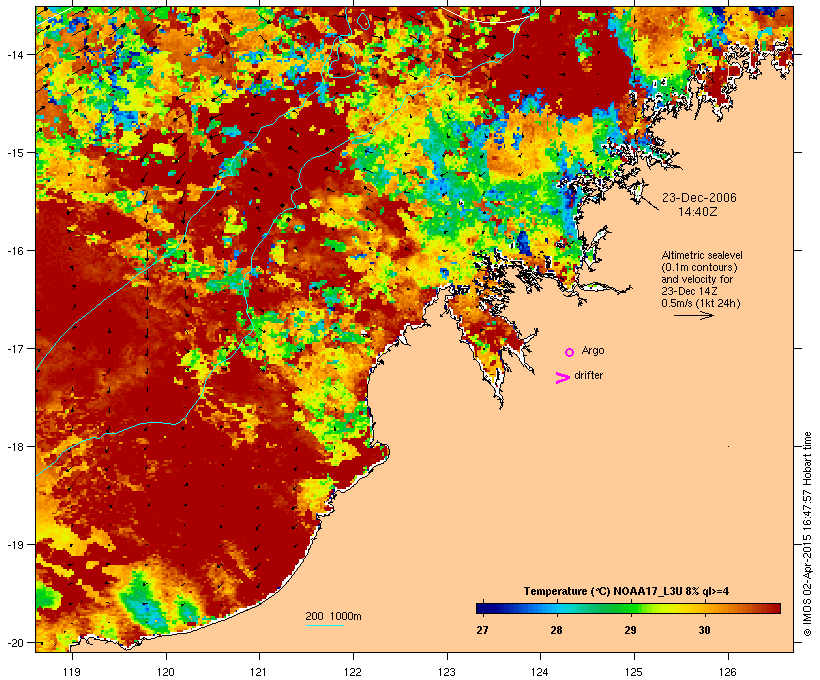Click the 0.5m/s velocity scale arrow
The image size is (820, 680).
click(693, 315)
